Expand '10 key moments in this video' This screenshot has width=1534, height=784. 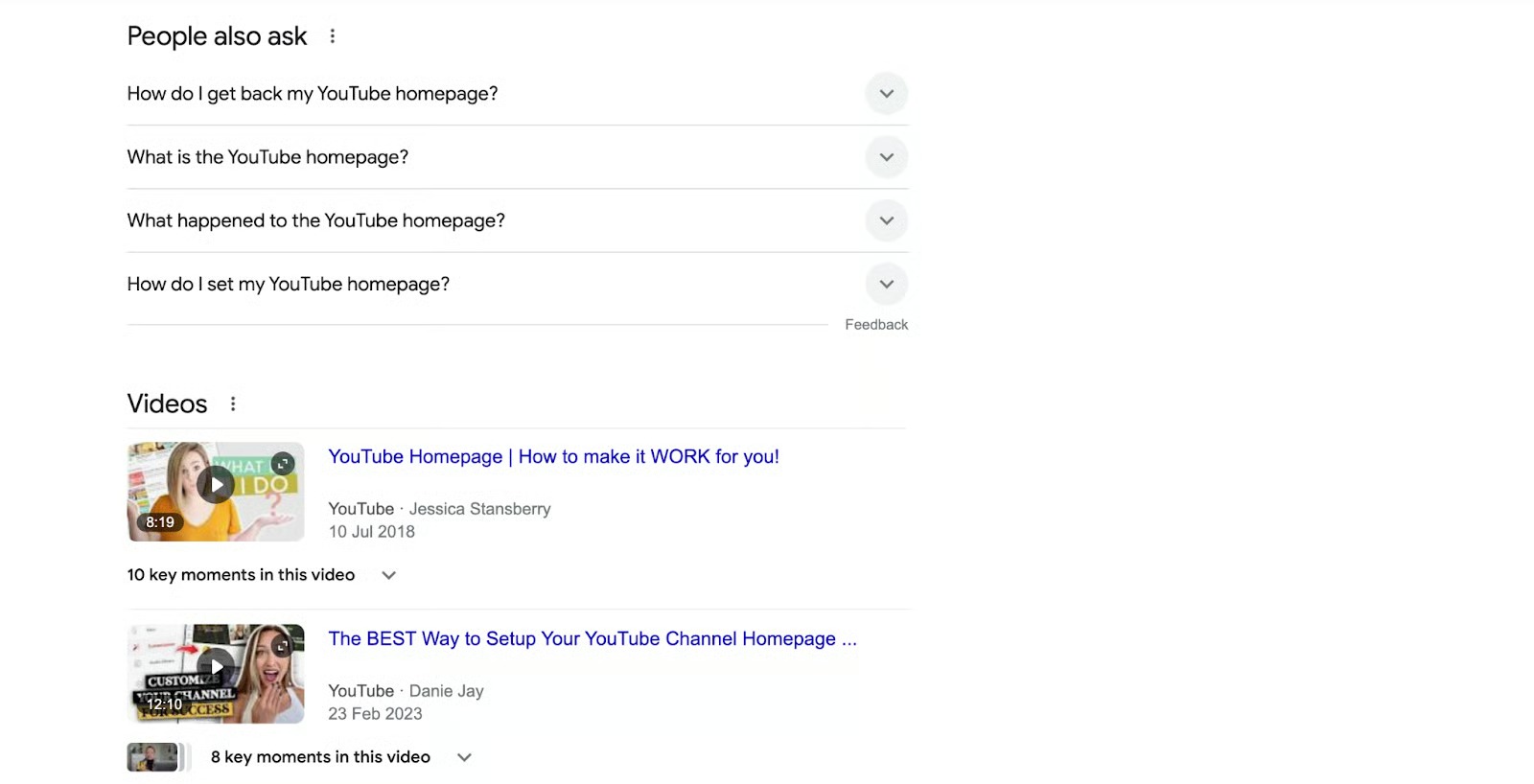(388, 575)
